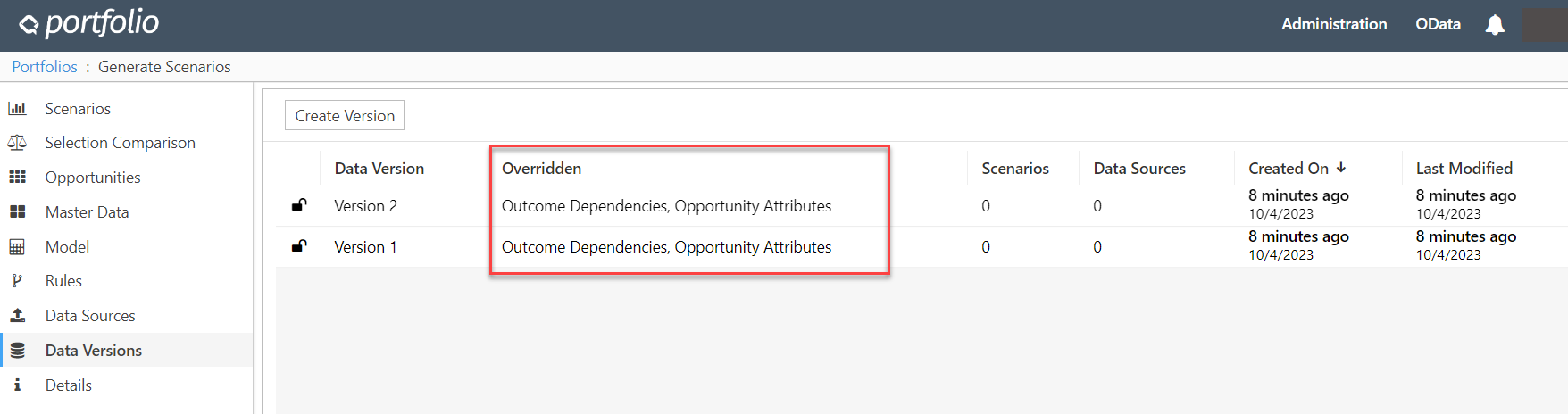1568x414 pixels.
Task: Select the Details sidebar item
Action: point(69,385)
